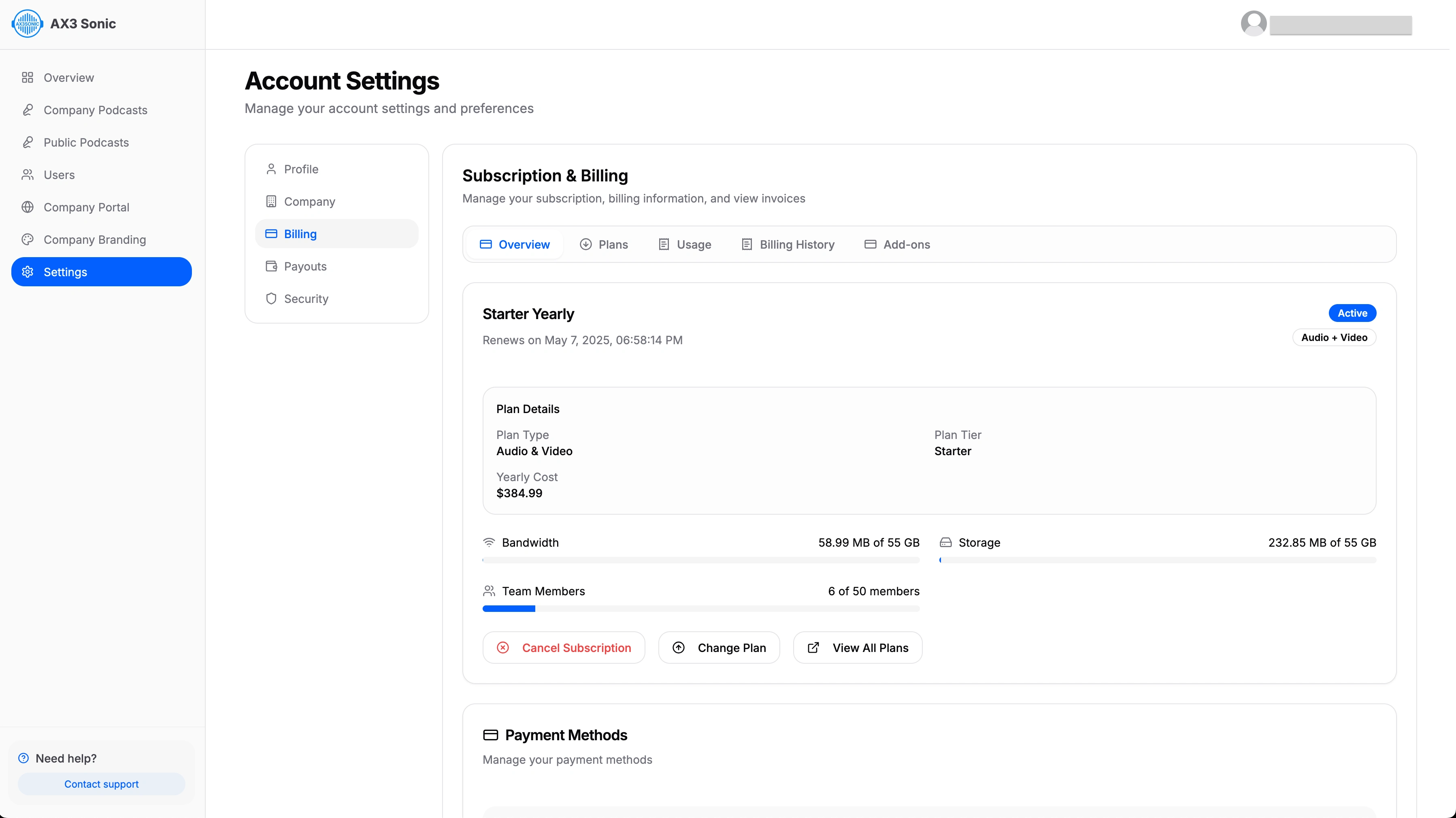Click the Team Members progress bar

701,608
